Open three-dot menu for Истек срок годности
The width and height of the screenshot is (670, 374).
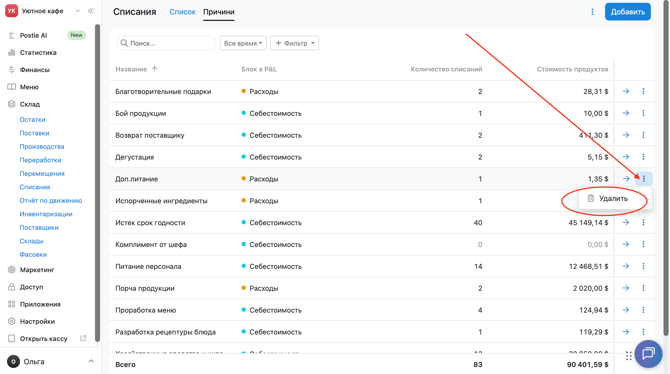[x=644, y=223]
